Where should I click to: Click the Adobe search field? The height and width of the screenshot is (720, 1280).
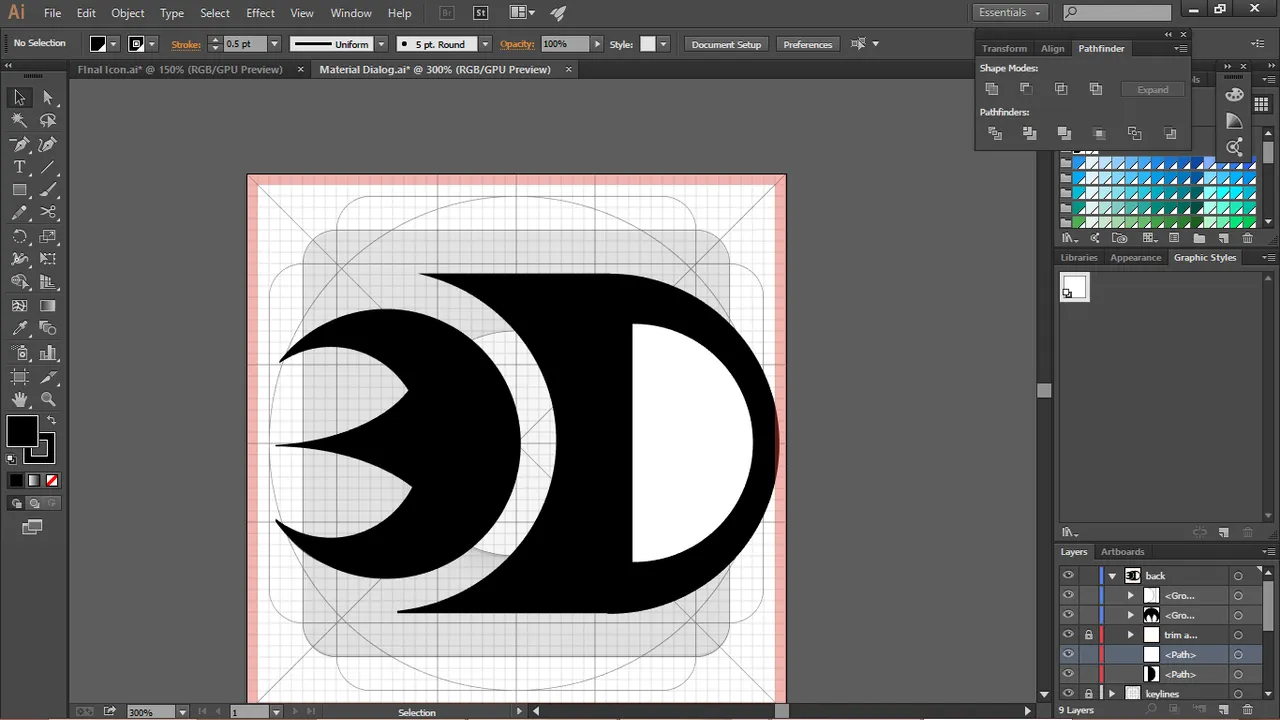coord(1116,12)
